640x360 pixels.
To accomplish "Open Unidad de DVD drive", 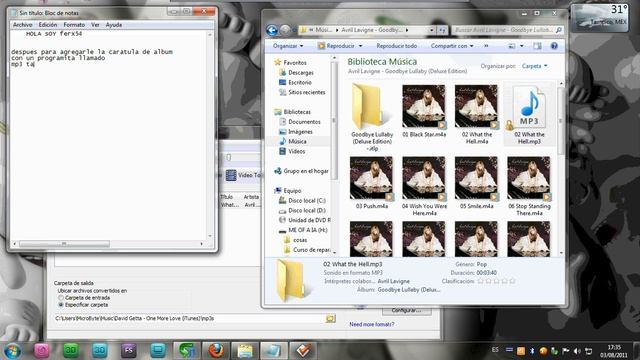I will [309, 220].
